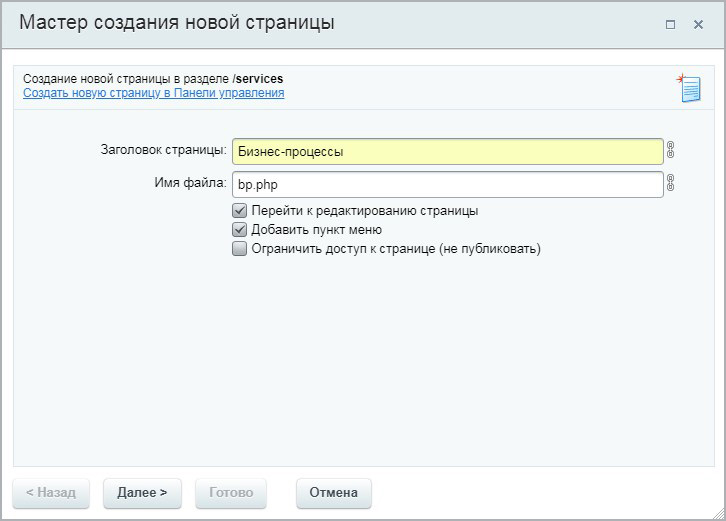Screen dimensions: 726x521
Task: Click the chain icon beside file name field
Action: click(x=671, y=184)
